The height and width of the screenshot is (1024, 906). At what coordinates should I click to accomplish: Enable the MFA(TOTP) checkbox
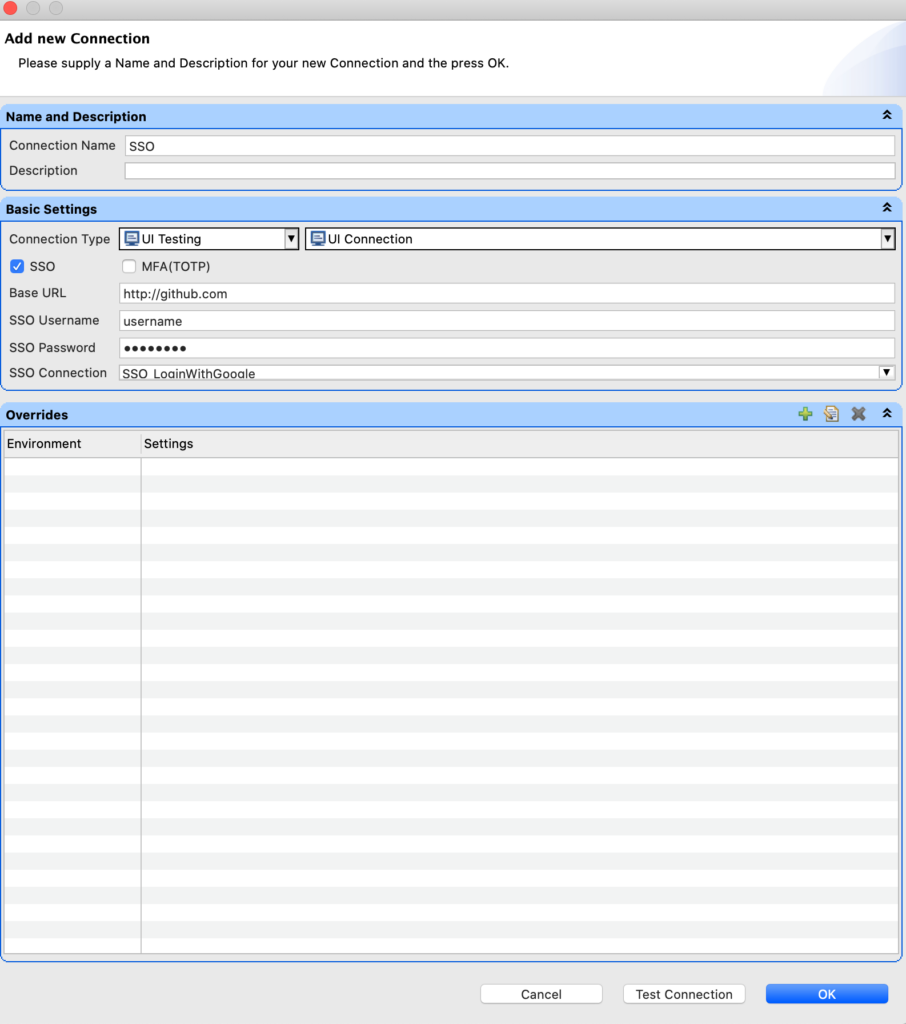tap(129, 266)
